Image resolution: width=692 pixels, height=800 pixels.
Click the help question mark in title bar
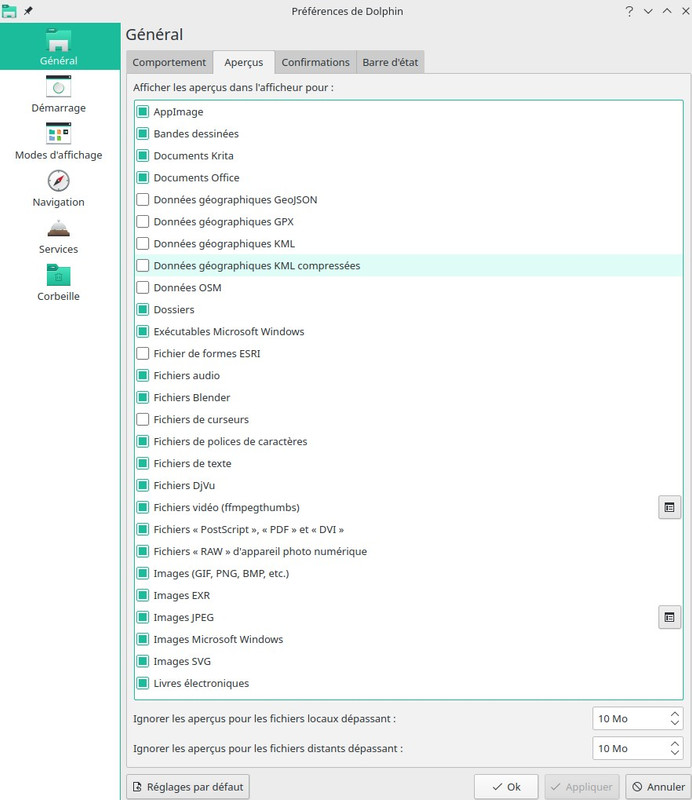tap(629, 11)
